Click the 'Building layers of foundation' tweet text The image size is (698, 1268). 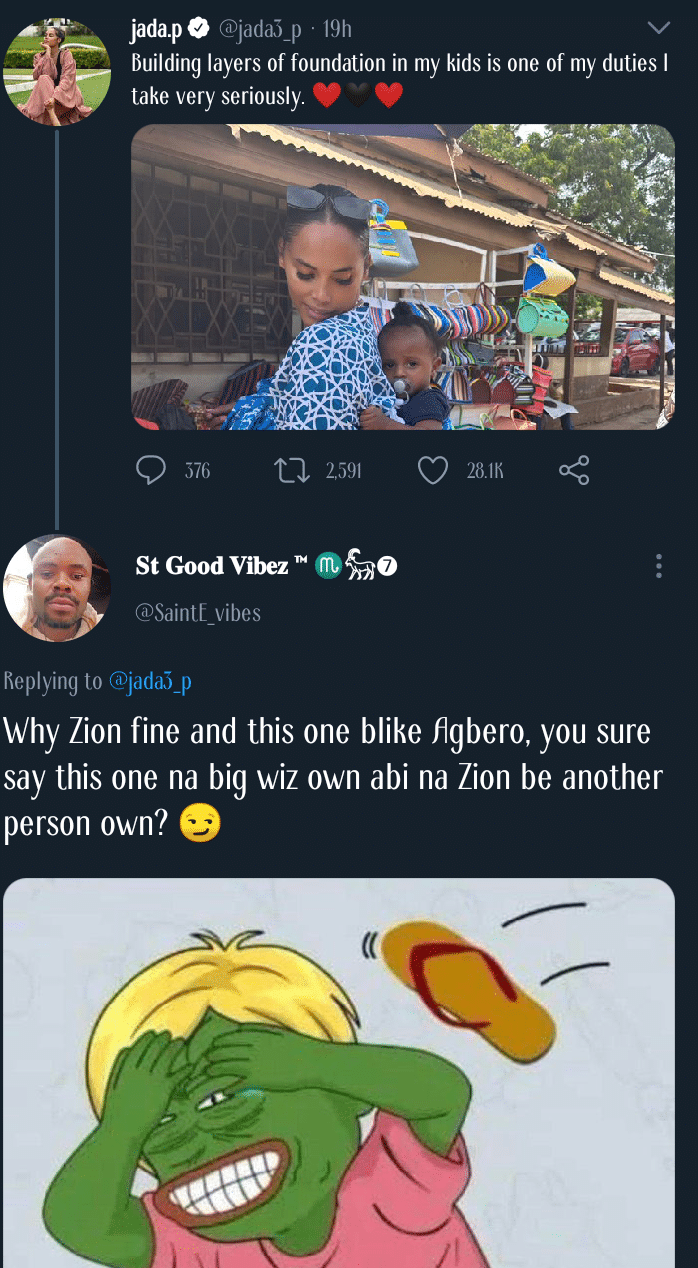pyautogui.click(x=400, y=79)
